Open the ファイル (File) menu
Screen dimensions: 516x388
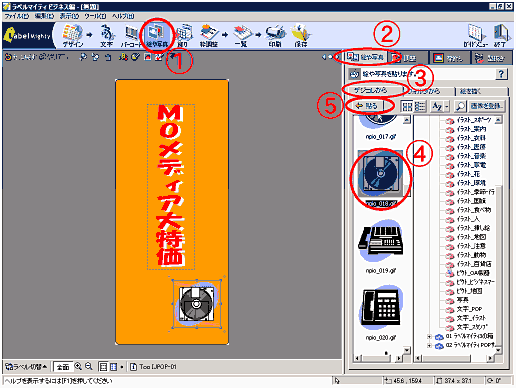[x=16, y=16]
